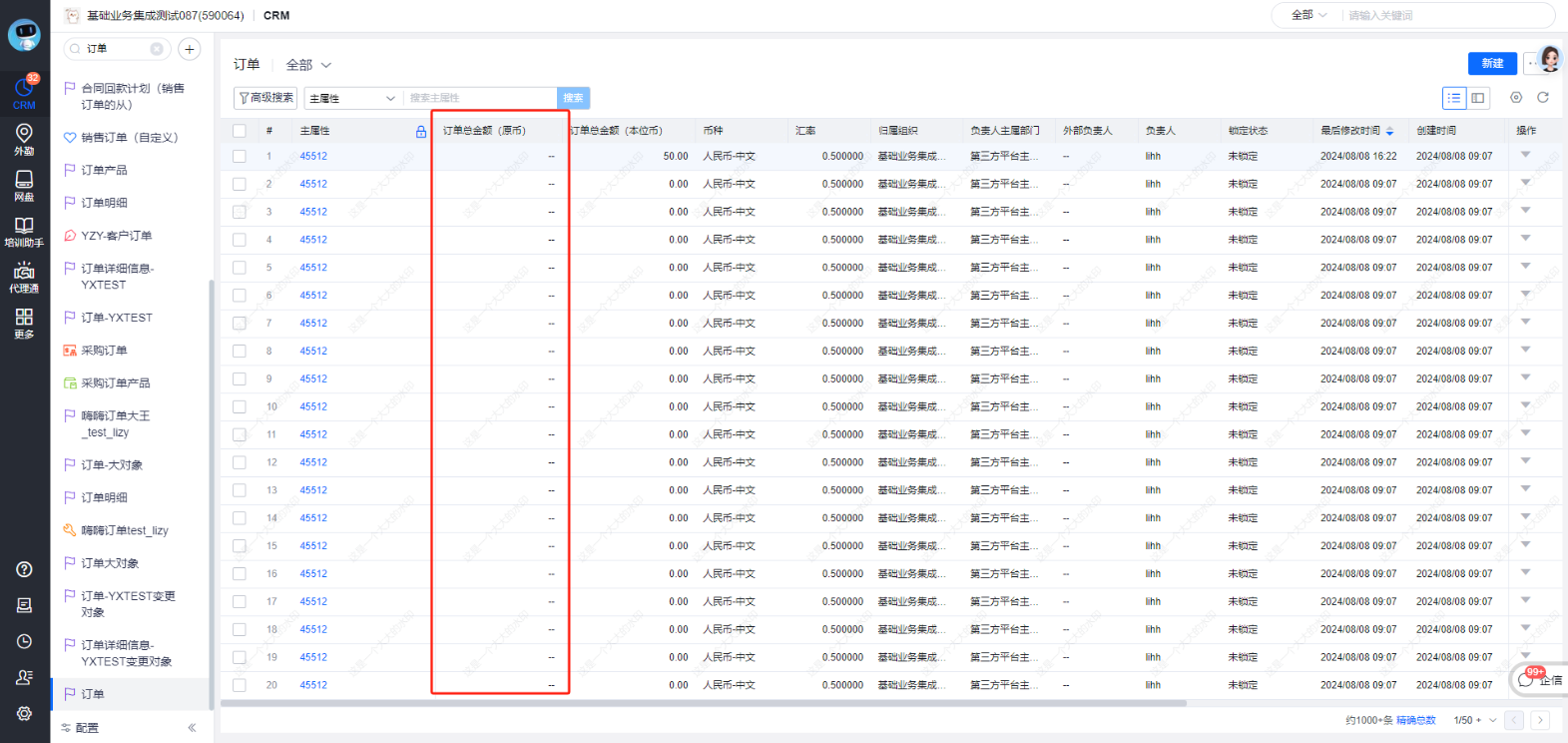Click the plus button beside sidebar search
This screenshot has height=743, width=1568.
tap(190, 49)
